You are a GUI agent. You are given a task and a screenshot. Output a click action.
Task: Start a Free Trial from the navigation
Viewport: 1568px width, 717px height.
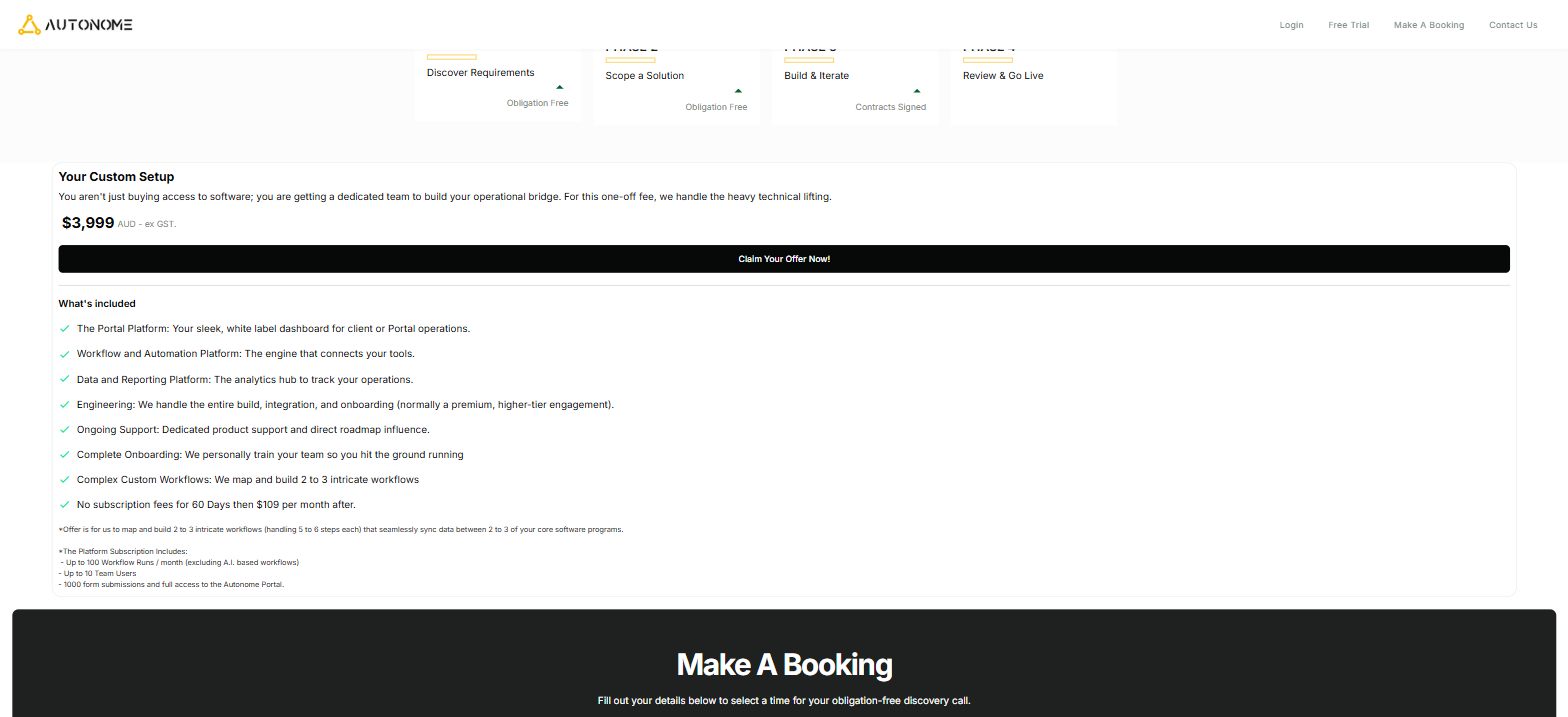click(1348, 25)
